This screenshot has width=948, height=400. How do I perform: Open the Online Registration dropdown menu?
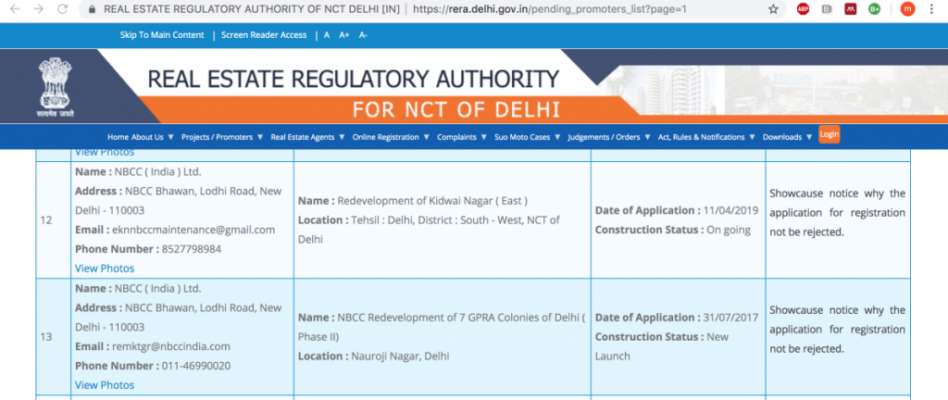coord(390,137)
